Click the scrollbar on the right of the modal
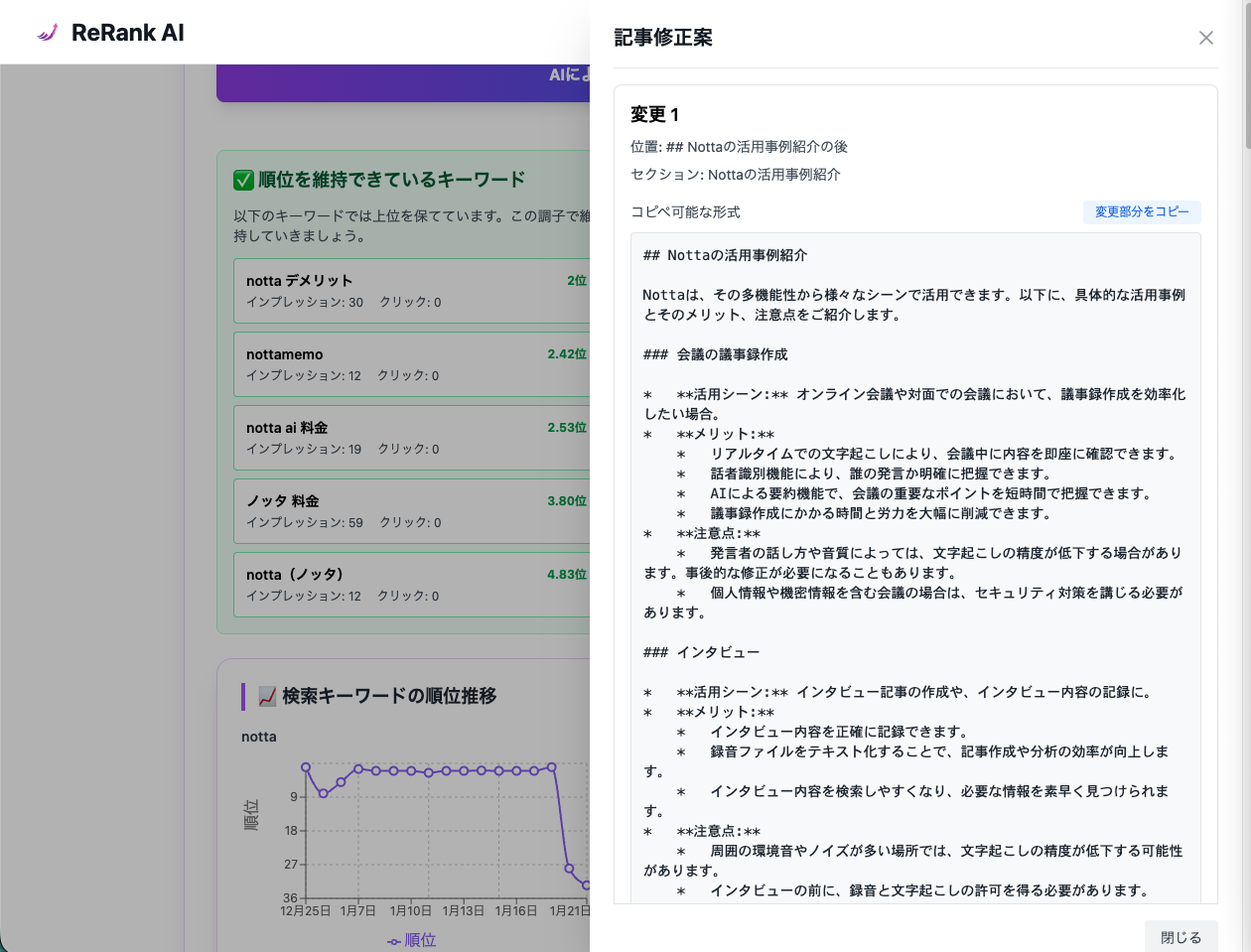This screenshot has height=952, width=1251. point(1243,99)
